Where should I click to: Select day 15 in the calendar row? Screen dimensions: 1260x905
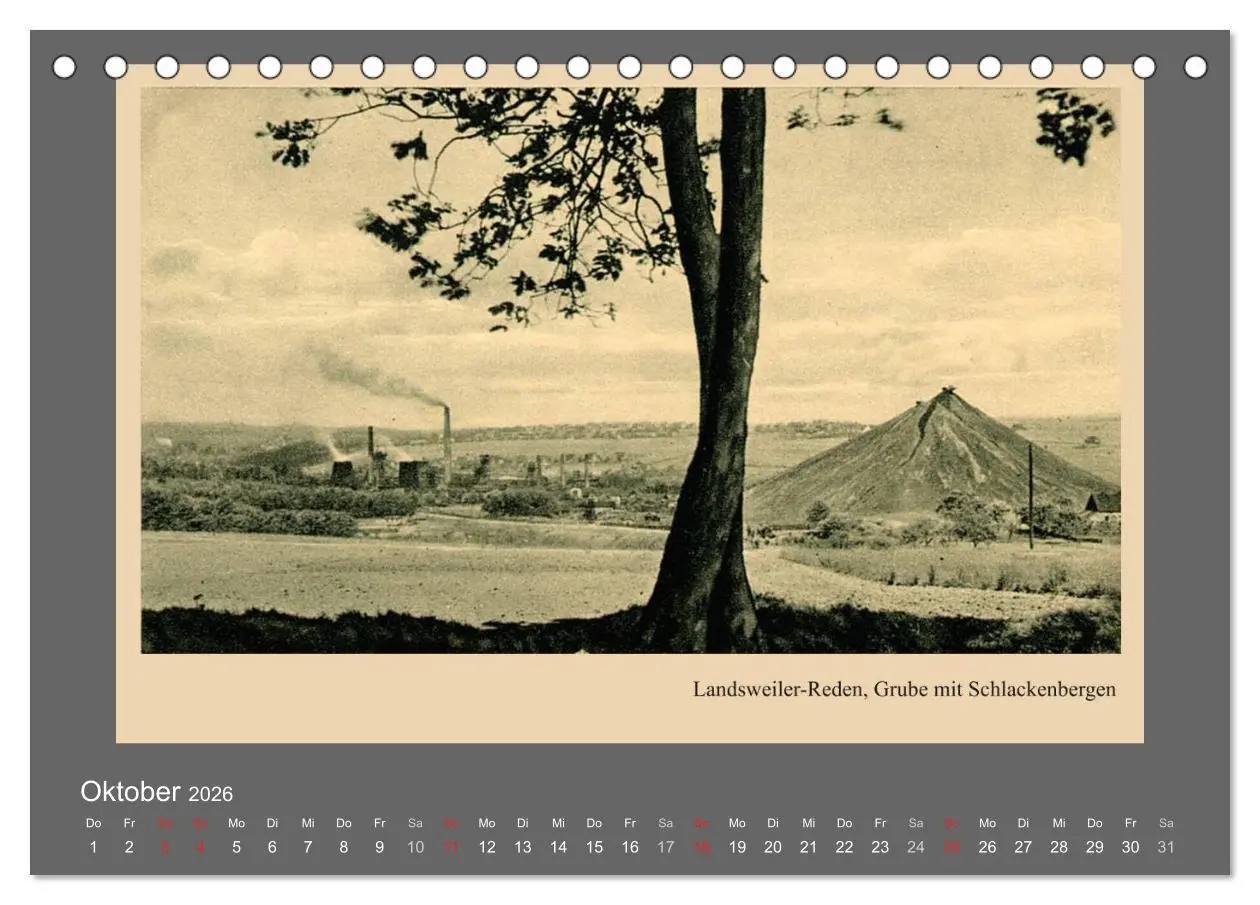click(x=594, y=847)
